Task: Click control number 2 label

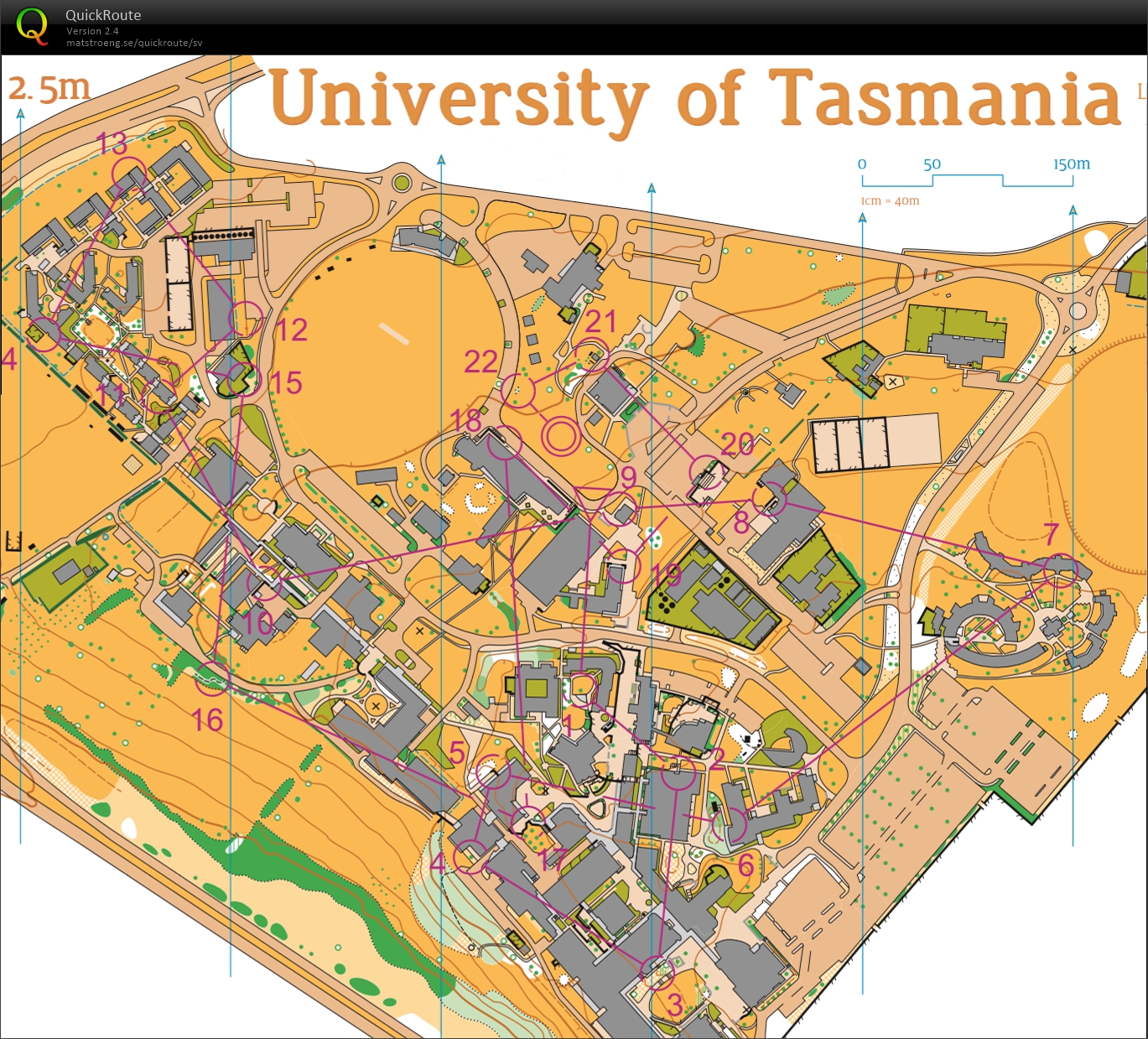Action: pos(717,759)
